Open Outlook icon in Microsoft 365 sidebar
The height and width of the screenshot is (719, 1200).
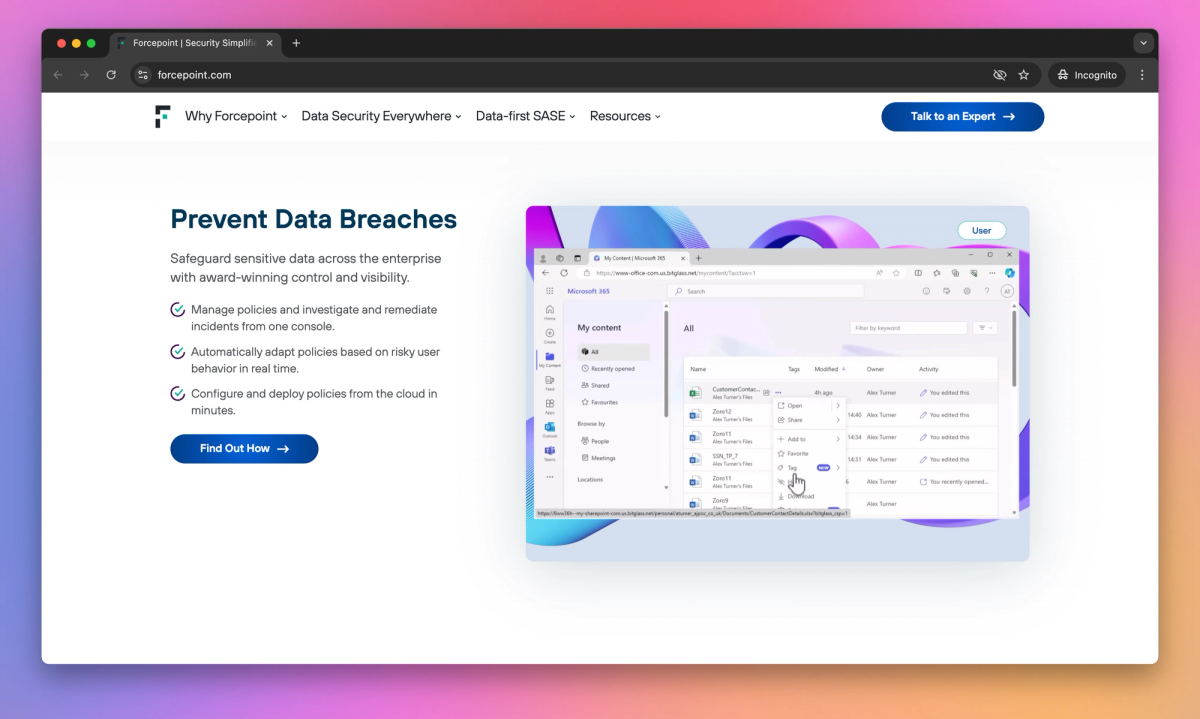click(549, 429)
